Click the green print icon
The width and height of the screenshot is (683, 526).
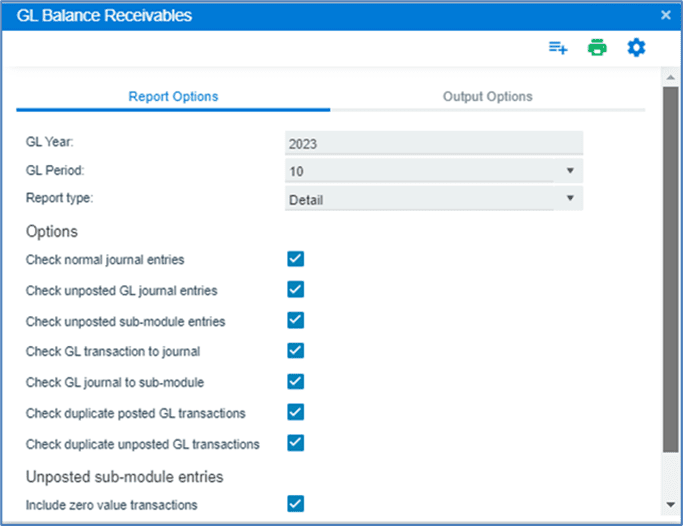point(597,48)
